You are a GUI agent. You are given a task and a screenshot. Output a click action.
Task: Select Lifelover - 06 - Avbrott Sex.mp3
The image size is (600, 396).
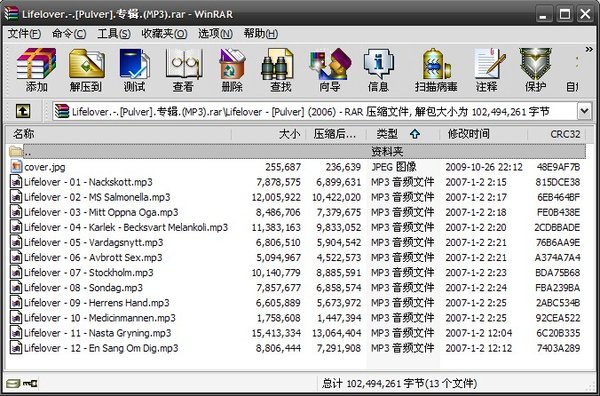point(297,257)
